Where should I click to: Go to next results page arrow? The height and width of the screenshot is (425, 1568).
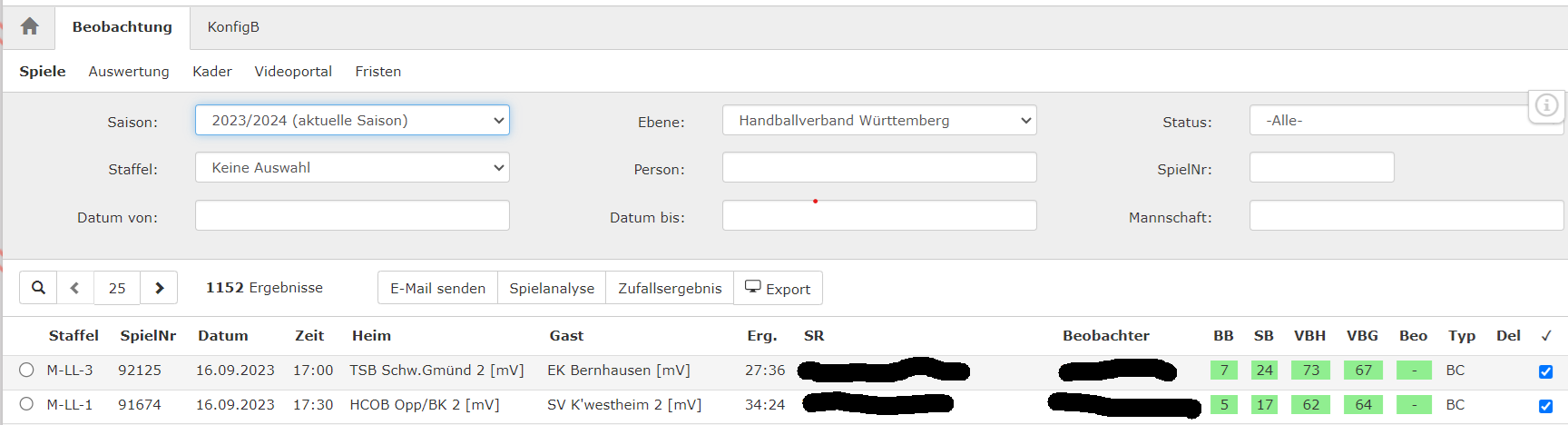click(159, 288)
